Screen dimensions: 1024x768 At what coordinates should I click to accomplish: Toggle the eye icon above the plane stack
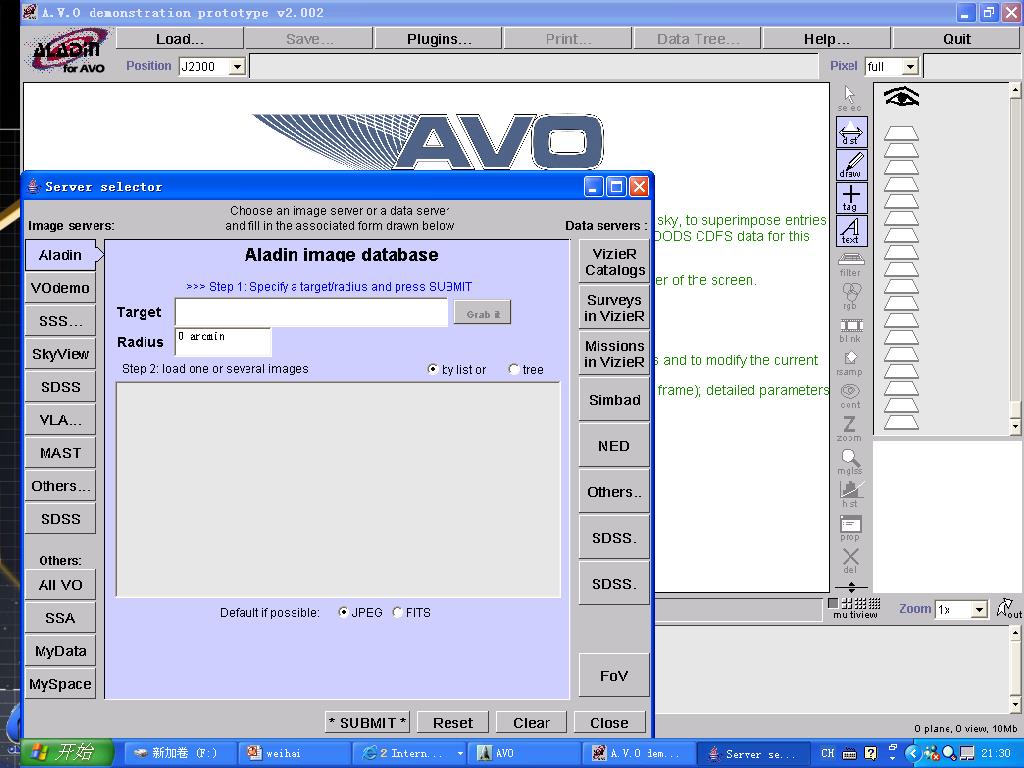[901, 98]
